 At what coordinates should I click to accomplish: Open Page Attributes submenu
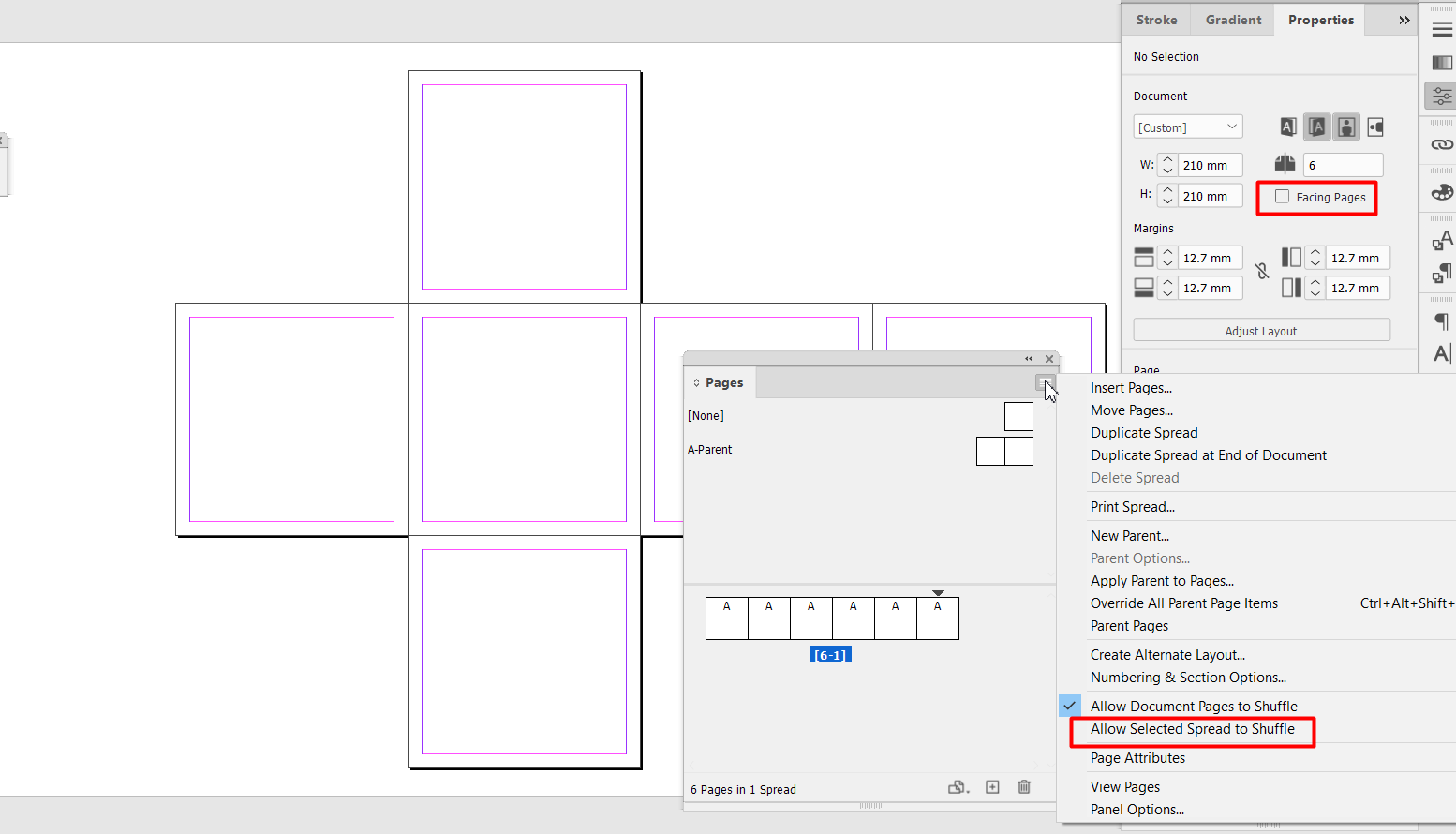(x=1137, y=758)
